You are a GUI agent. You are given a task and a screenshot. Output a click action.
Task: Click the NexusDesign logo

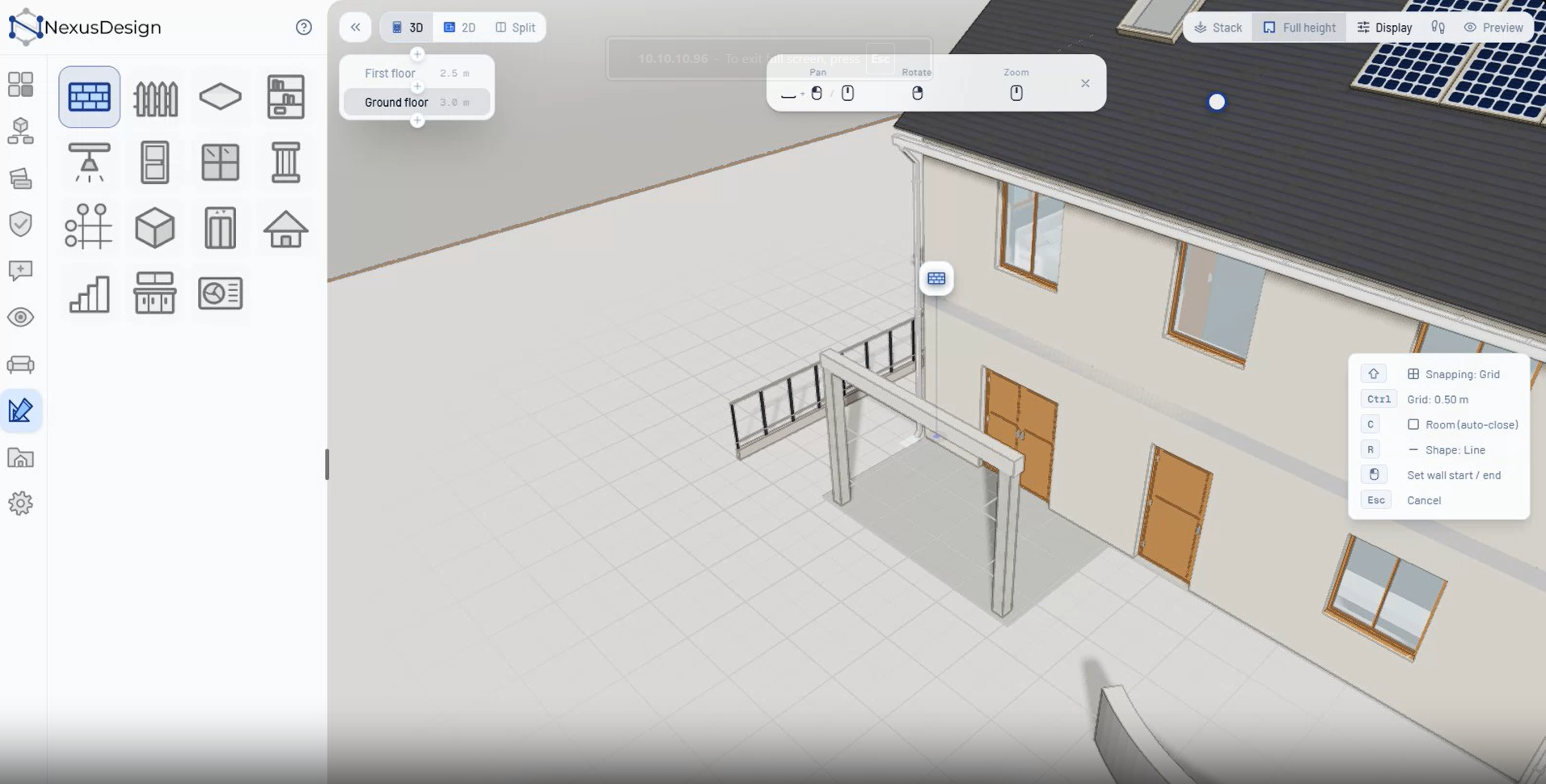pyautogui.click(x=85, y=27)
